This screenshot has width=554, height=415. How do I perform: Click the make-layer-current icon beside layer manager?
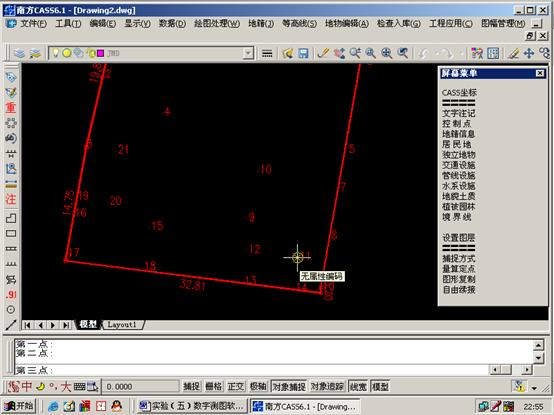(x=35, y=53)
